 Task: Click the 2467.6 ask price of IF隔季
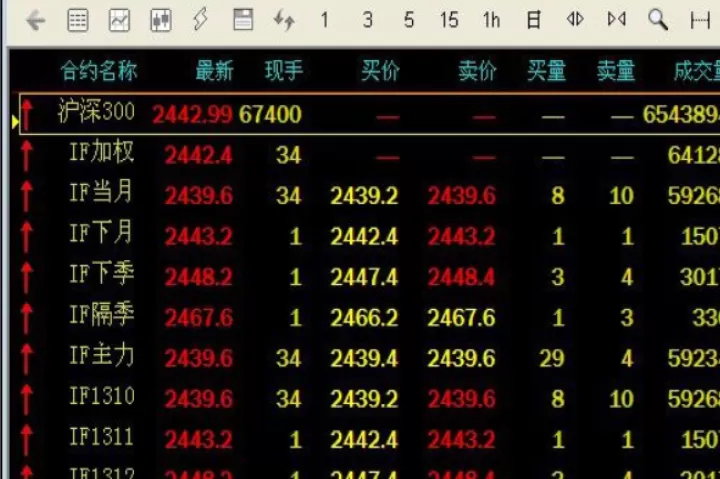(461, 317)
